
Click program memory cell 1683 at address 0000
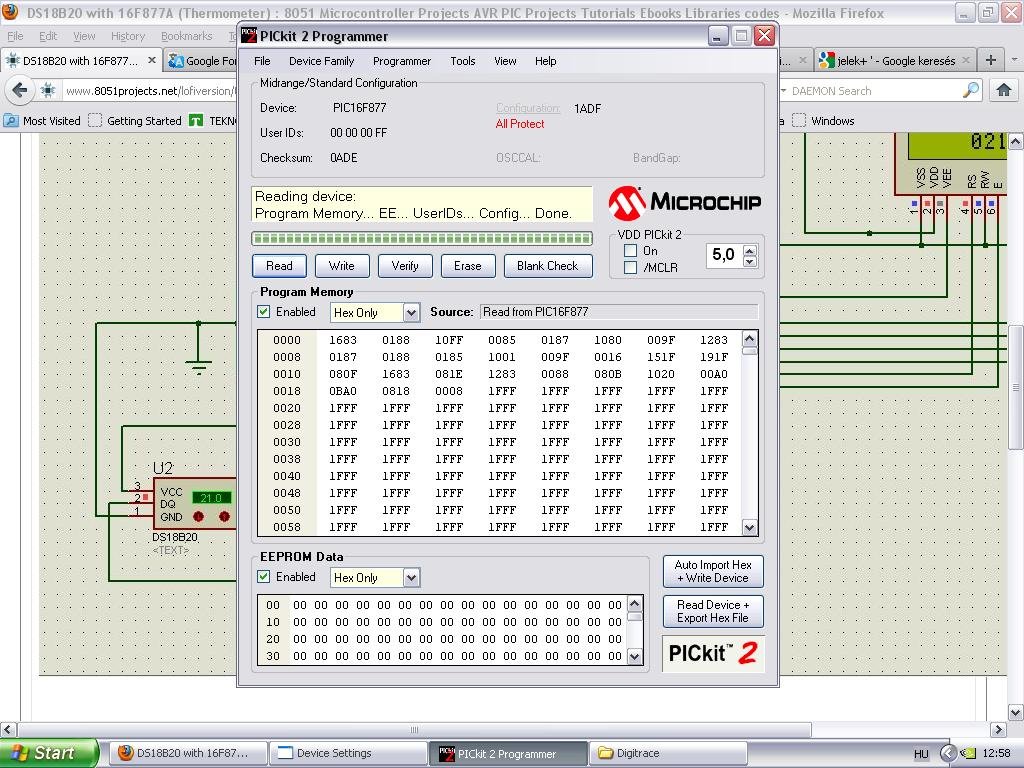pos(343,340)
